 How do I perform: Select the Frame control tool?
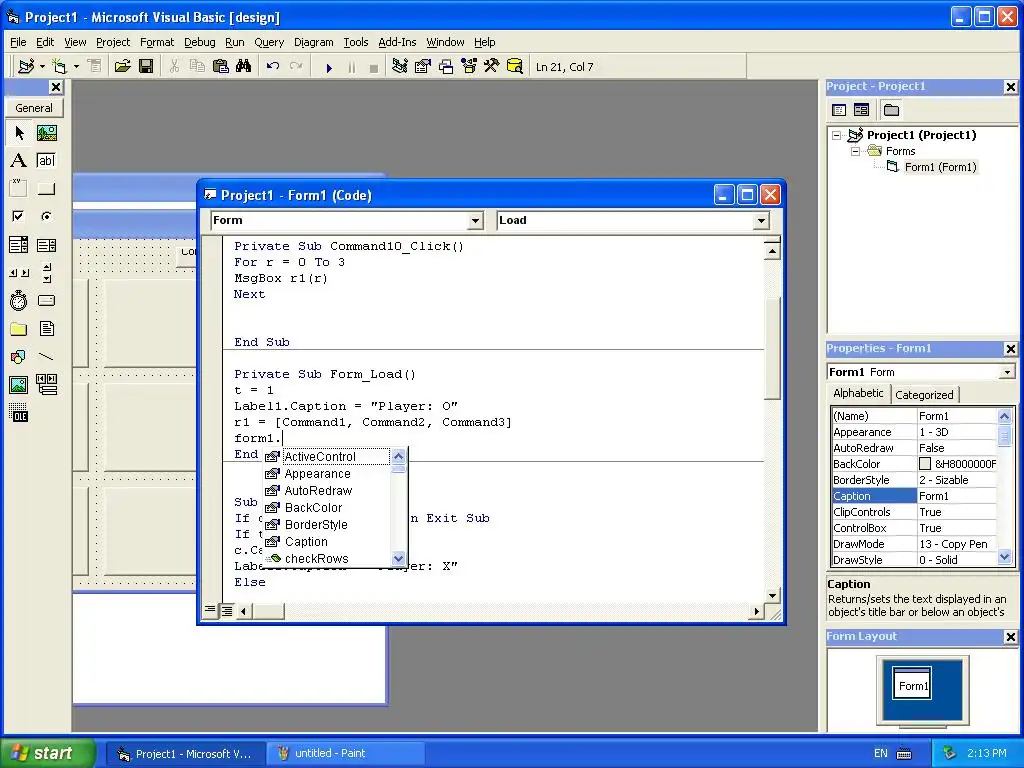click(x=18, y=189)
